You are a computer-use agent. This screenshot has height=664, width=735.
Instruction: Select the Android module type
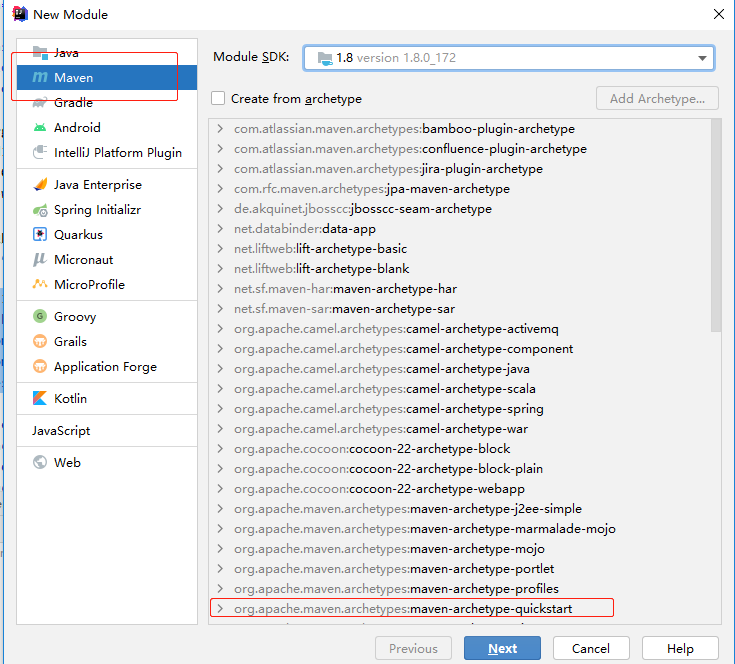107,127
